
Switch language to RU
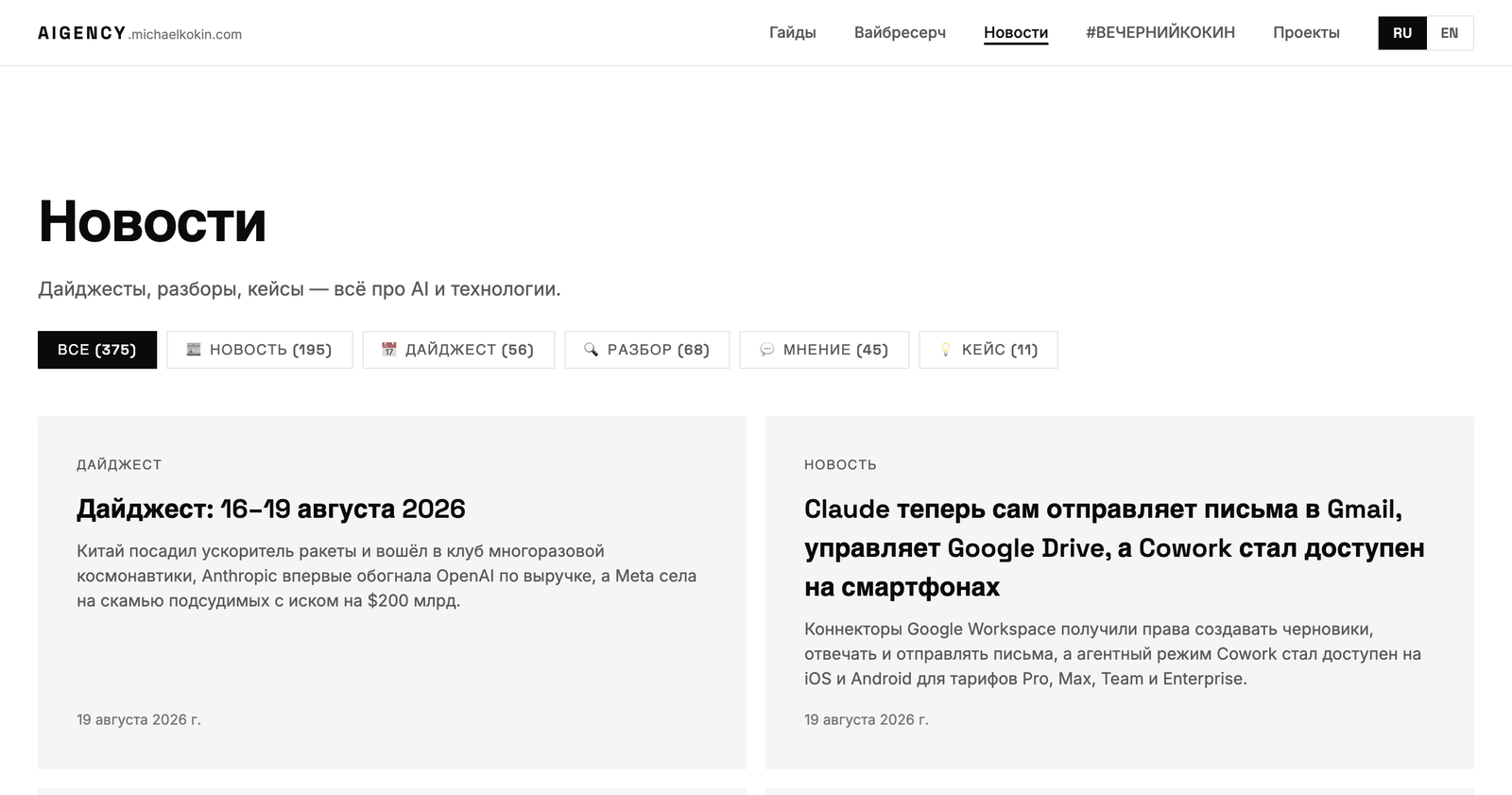point(1402,33)
